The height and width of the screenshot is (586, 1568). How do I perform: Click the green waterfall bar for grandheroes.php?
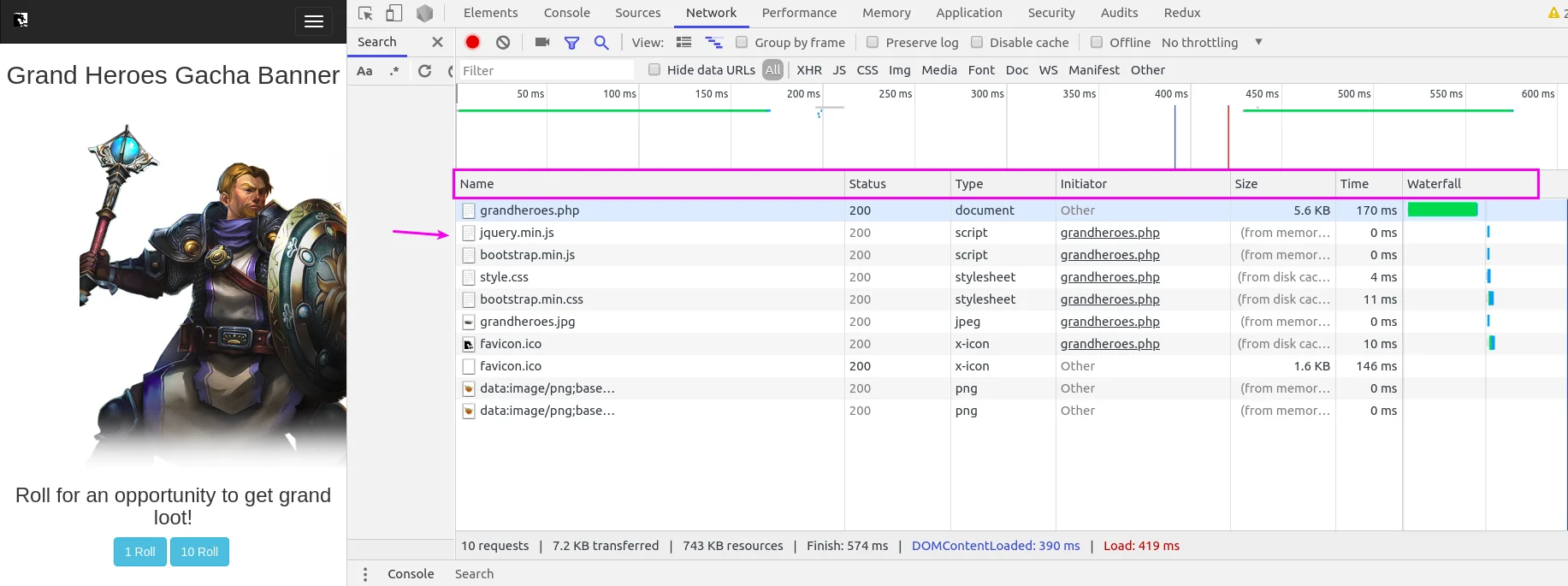point(1442,210)
